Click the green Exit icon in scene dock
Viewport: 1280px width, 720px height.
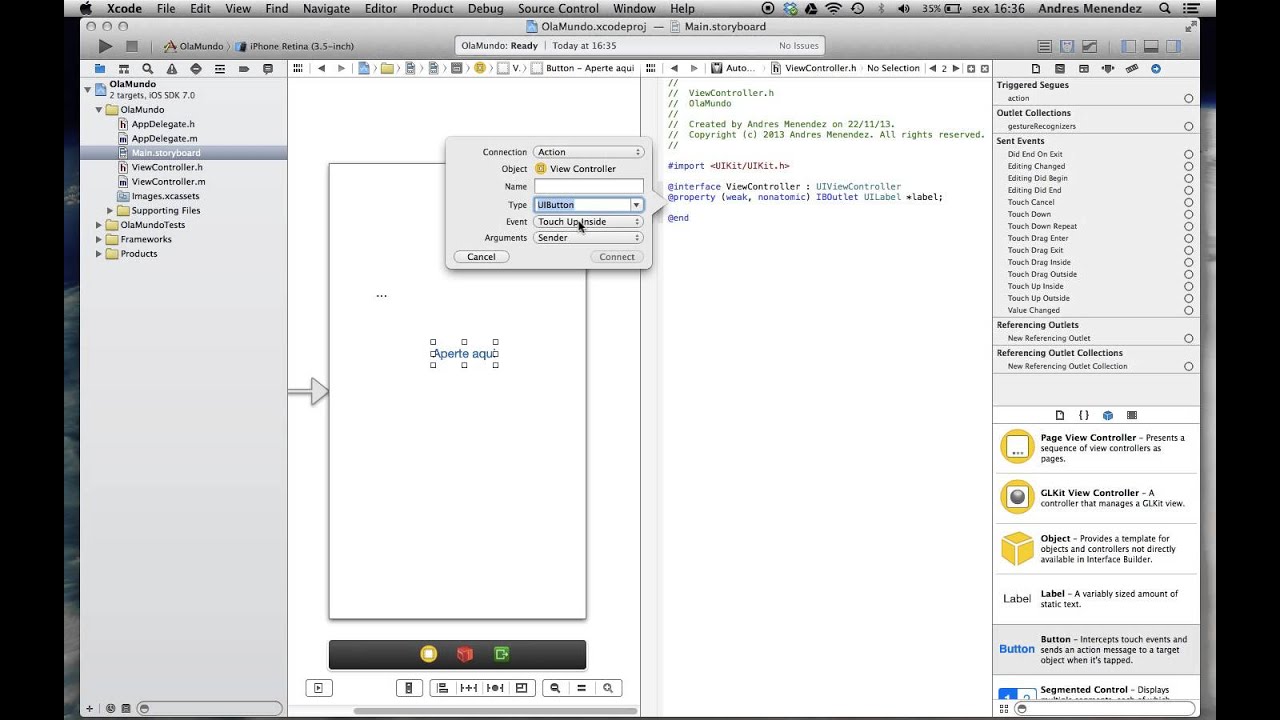[501, 654]
